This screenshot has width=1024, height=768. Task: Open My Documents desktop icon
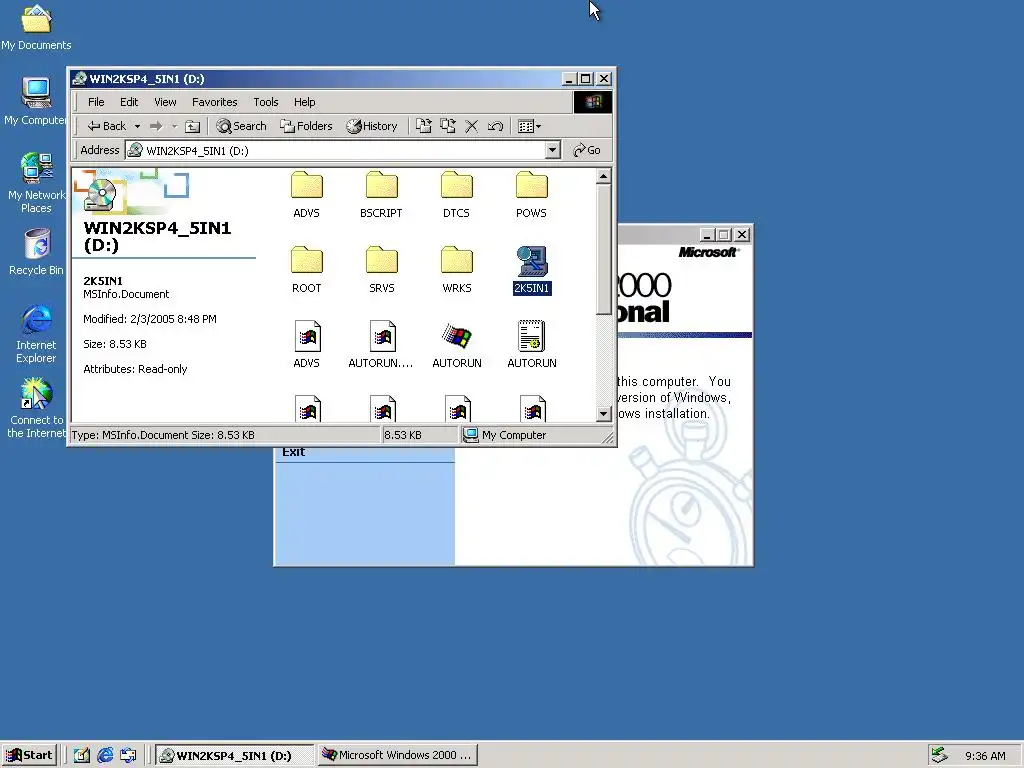[x=36, y=27]
